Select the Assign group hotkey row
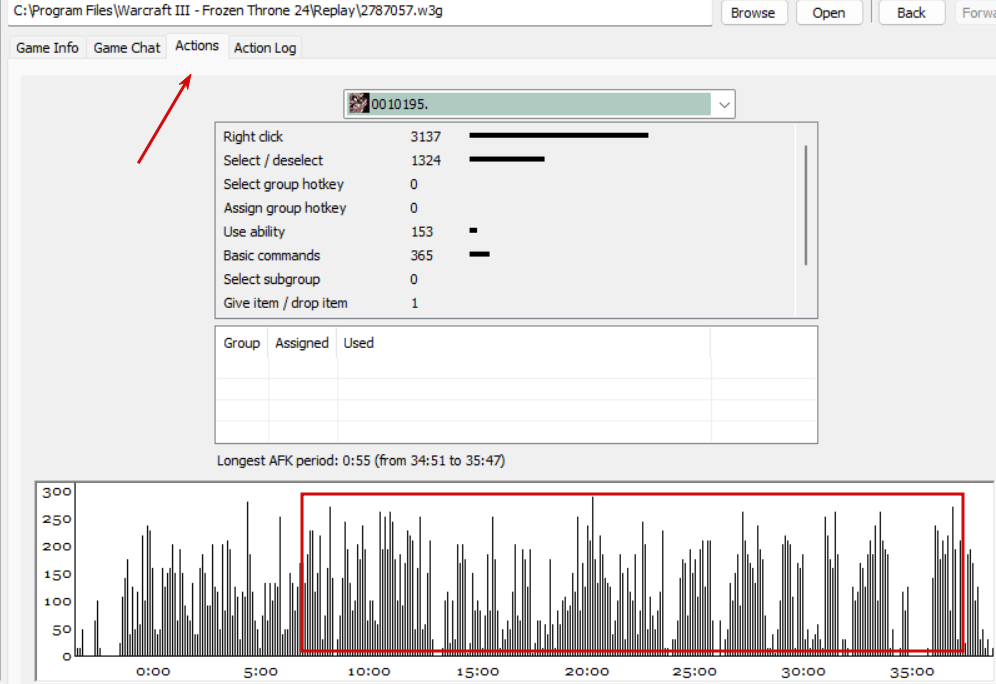This screenshot has height=684, width=996. click(505, 208)
